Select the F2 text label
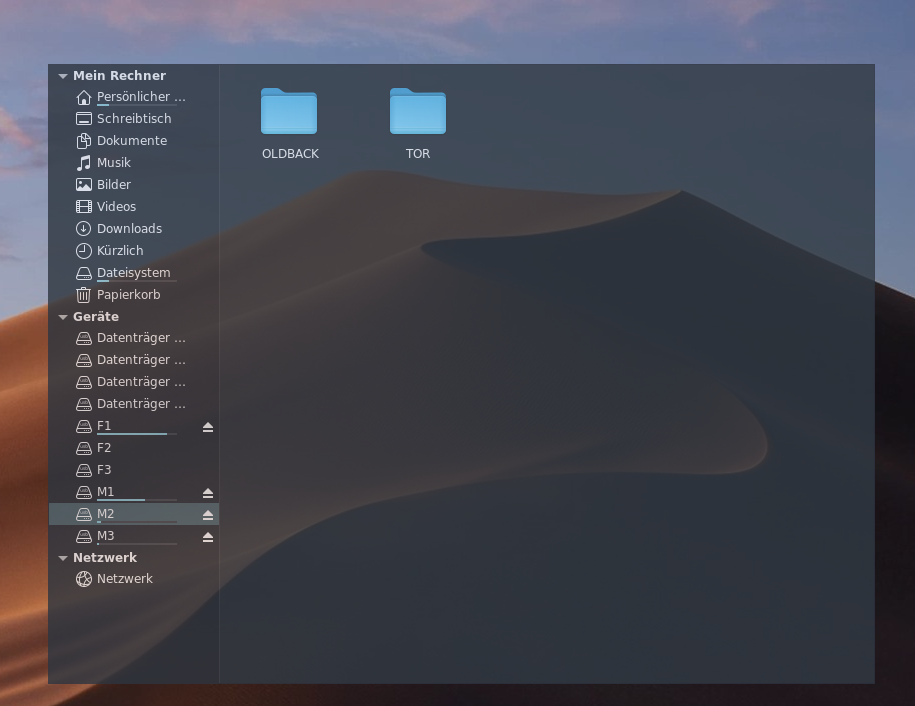Screen dimensions: 915x706 click(x=104, y=448)
